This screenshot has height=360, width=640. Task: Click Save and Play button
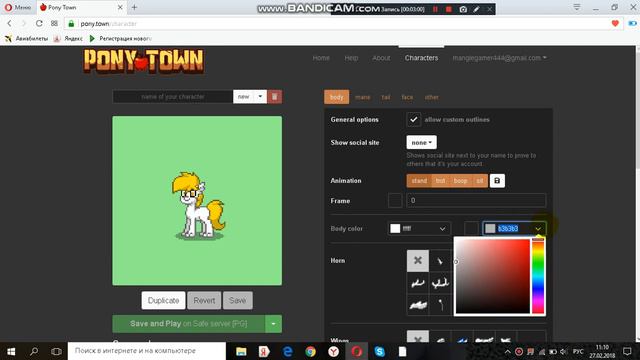tap(189, 324)
